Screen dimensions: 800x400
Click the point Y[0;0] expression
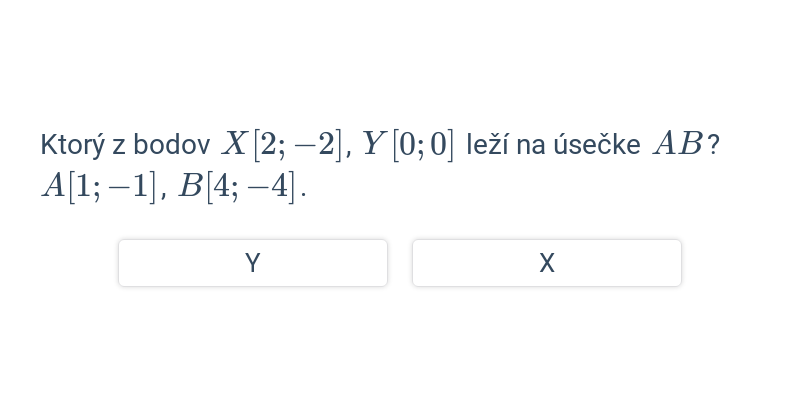[408, 145]
